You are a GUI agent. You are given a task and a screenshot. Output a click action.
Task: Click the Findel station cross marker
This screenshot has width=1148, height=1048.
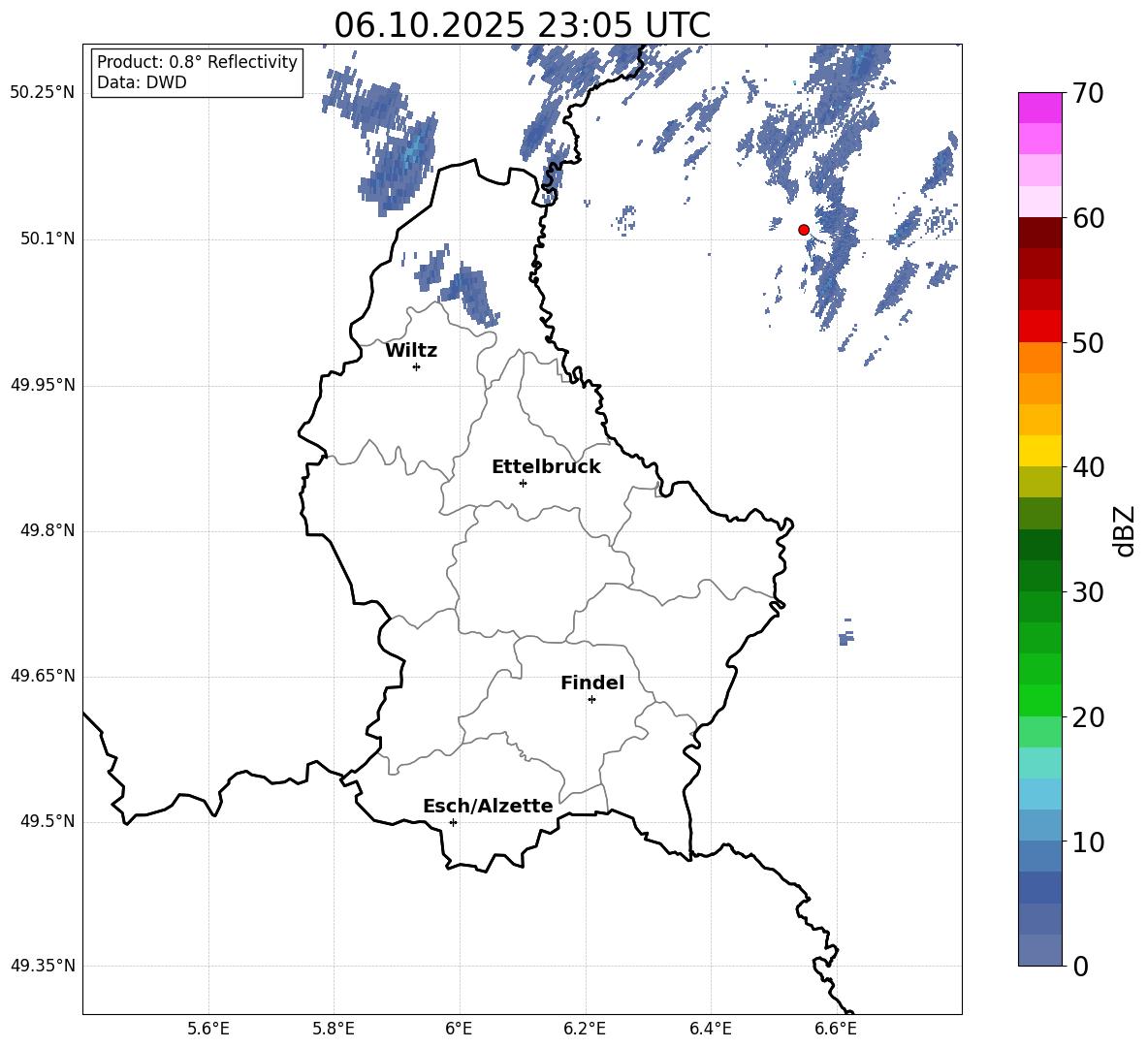[x=591, y=700]
